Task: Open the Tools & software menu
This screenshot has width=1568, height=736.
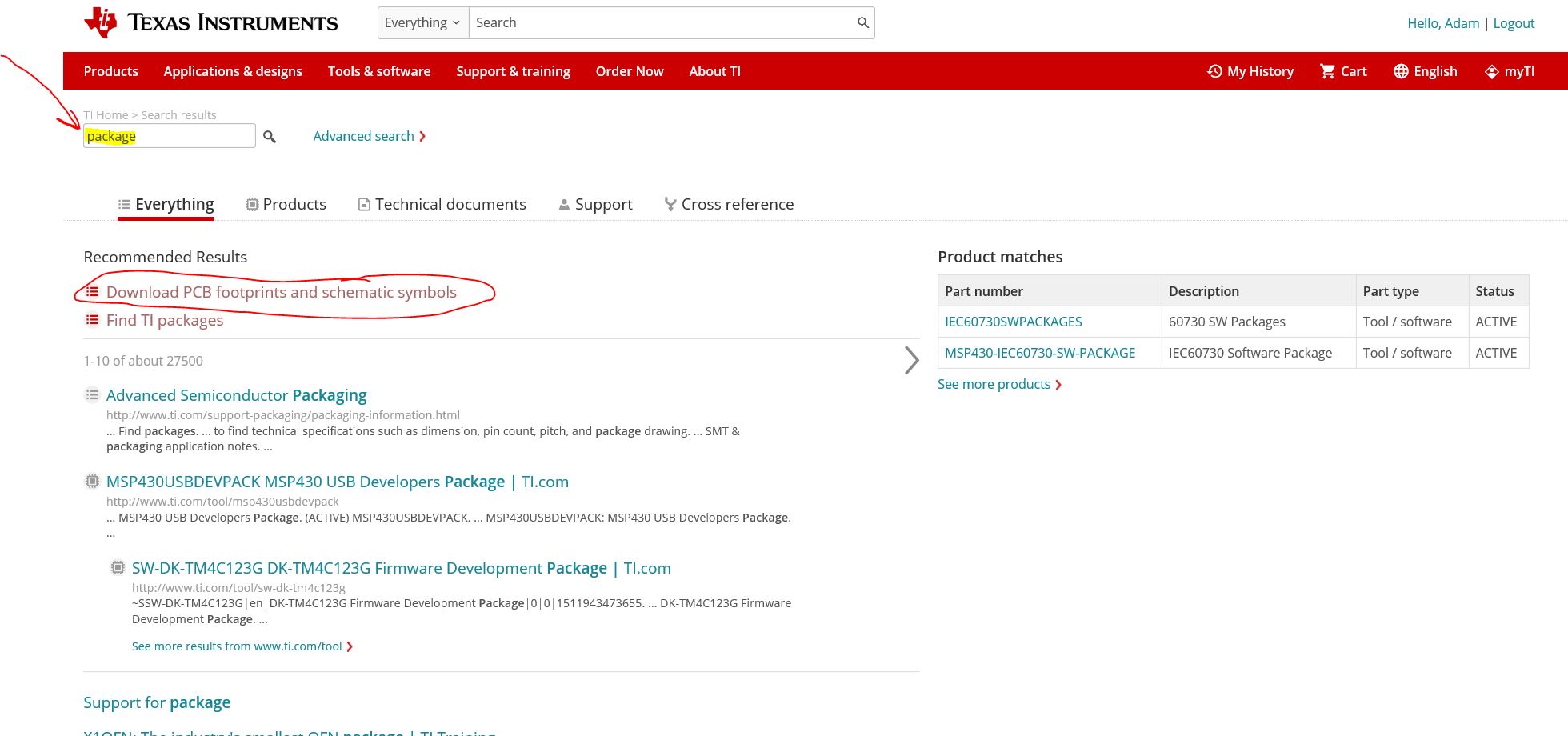Action: coord(379,71)
